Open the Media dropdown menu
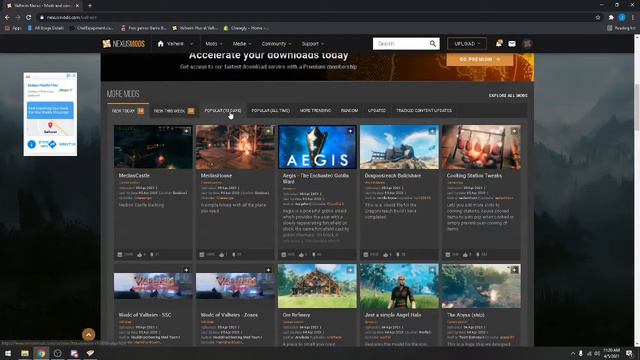Image resolution: width=640 pixels, height=360 pixels. pyautogui.click(x=242, y=44)
